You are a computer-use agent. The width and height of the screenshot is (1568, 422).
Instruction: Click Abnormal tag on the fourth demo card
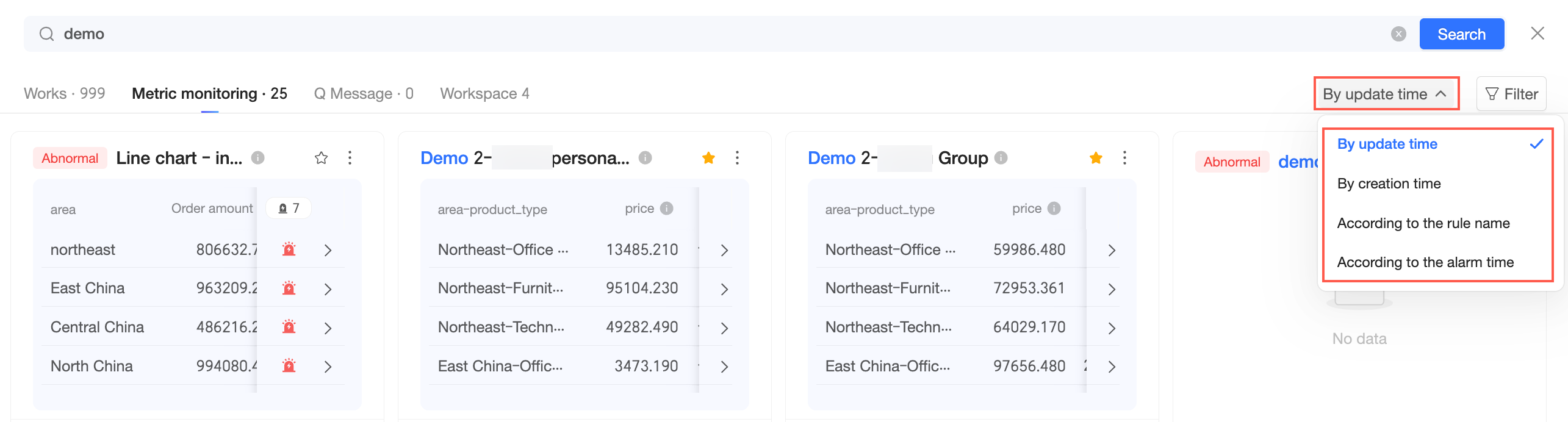tap(1232, 162)
